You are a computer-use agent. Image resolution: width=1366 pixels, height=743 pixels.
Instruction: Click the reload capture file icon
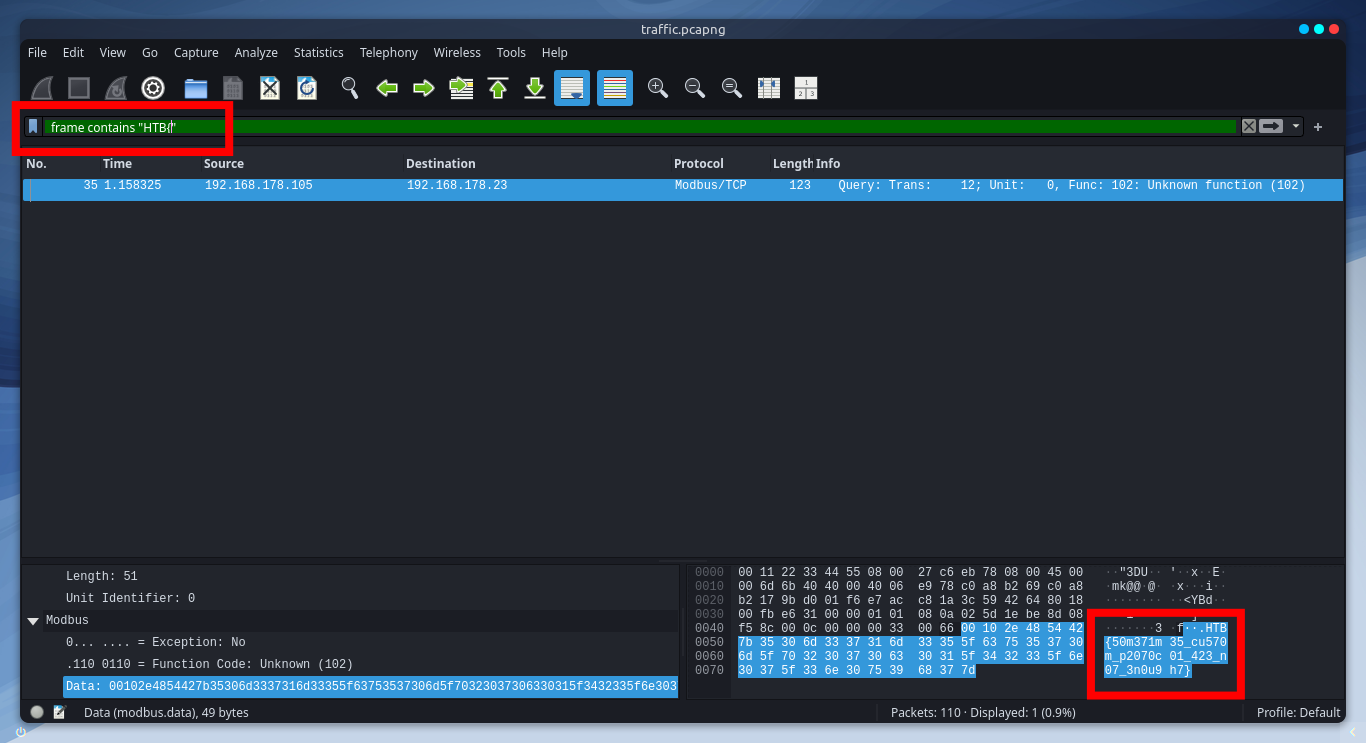(306, 88)
